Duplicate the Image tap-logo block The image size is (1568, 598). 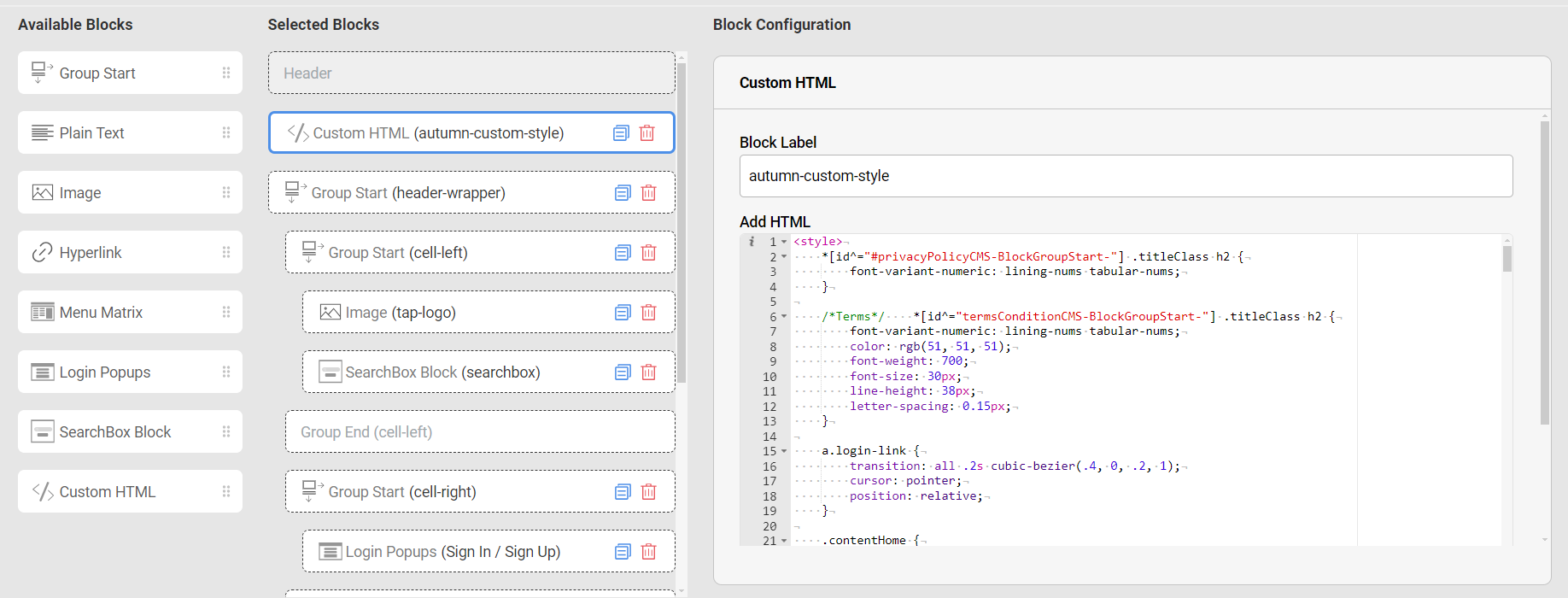coord(623,313)
